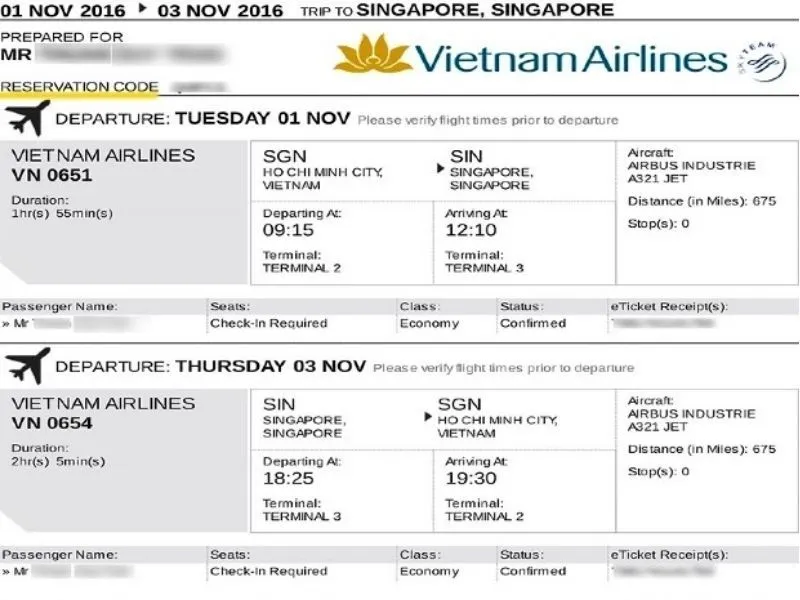Click the airplane icon beside Tuesday 01 Nov

pyautogui.click(x=28, y=118)
